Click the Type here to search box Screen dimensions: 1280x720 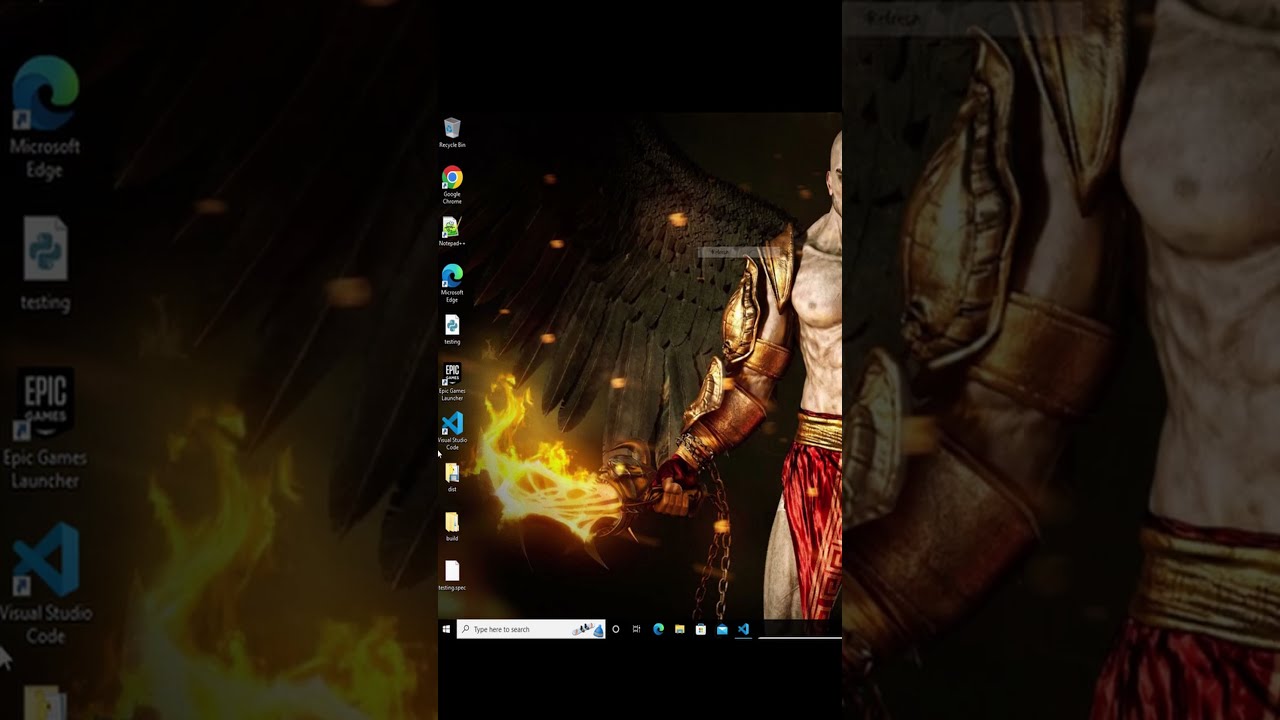click(x=531, y=629)
